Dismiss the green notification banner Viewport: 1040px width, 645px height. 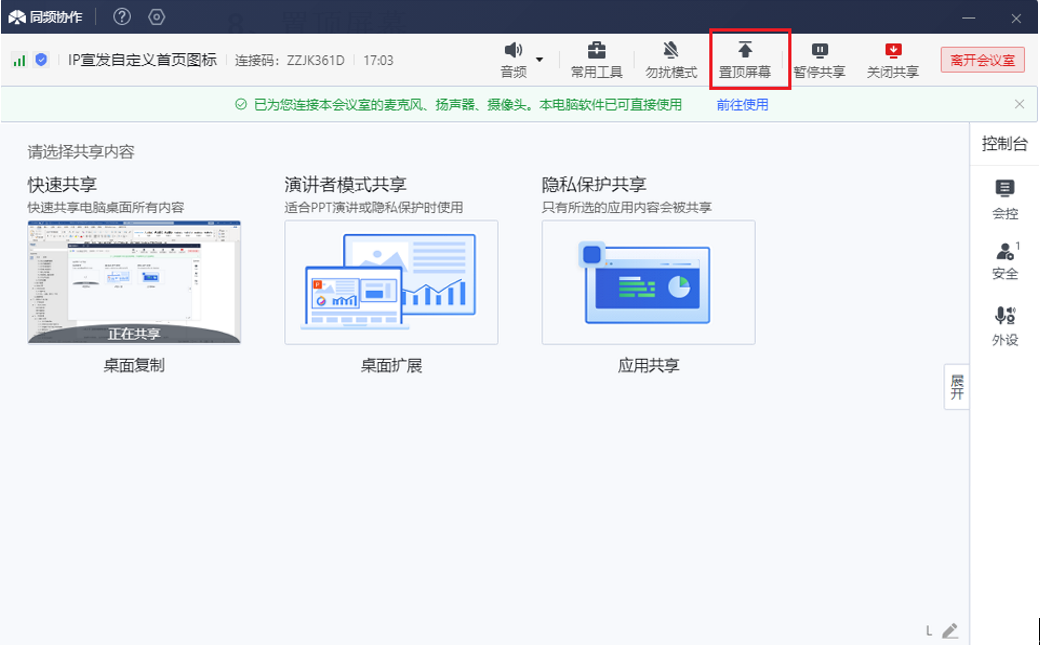1019,104
